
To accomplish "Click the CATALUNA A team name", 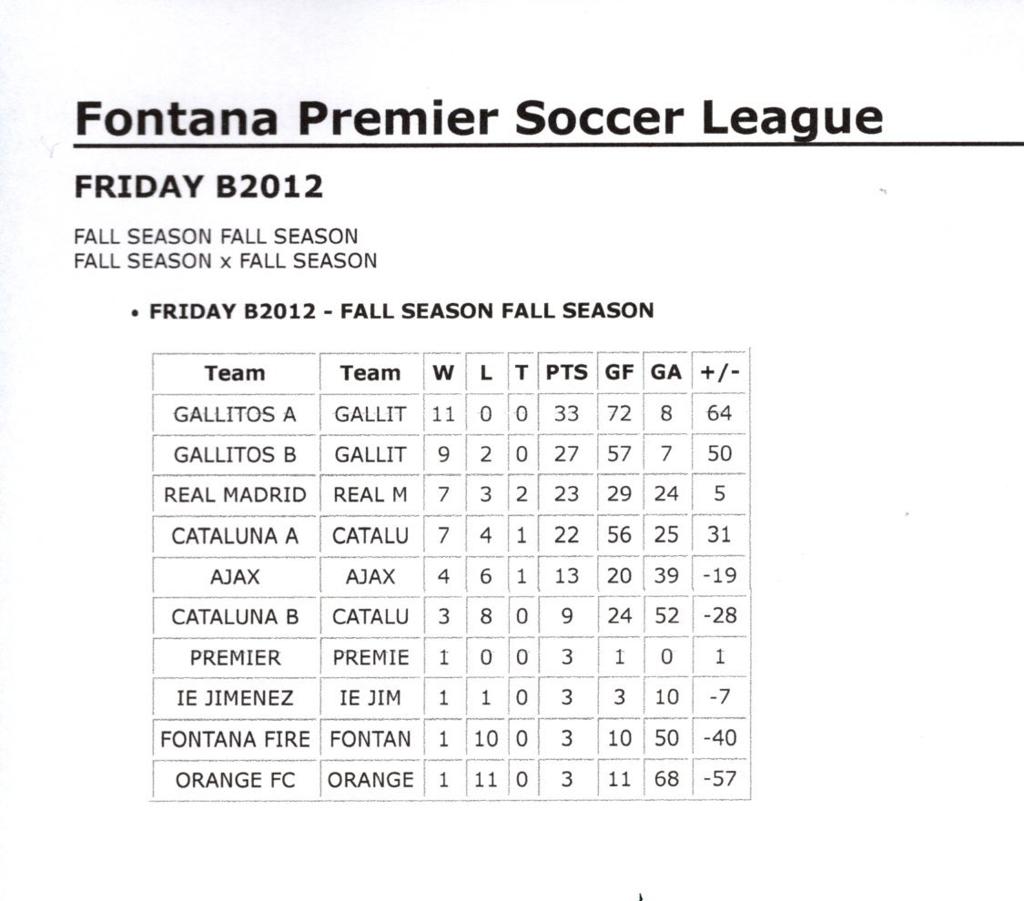I will point(235,536).
